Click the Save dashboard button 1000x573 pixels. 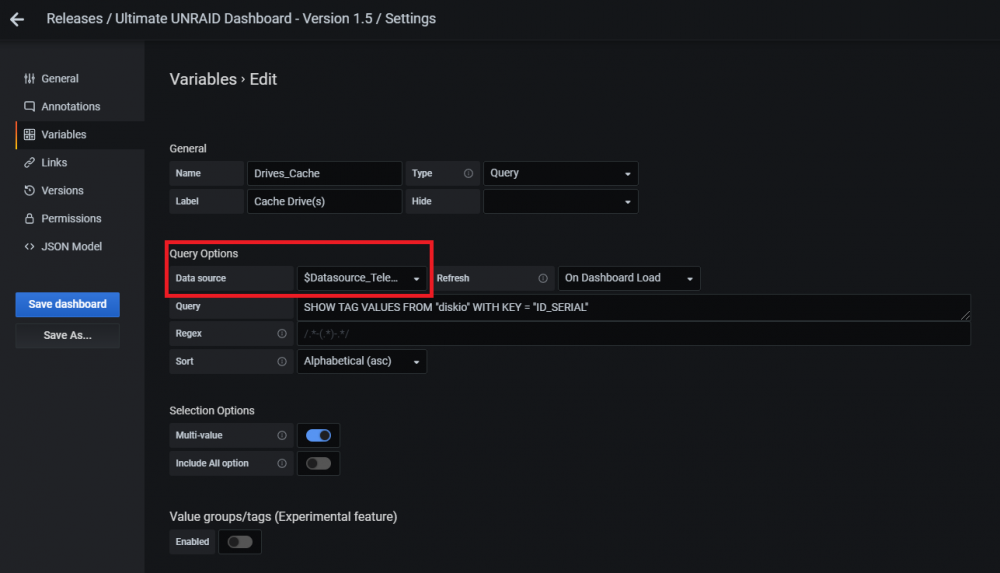coord(68,304)
